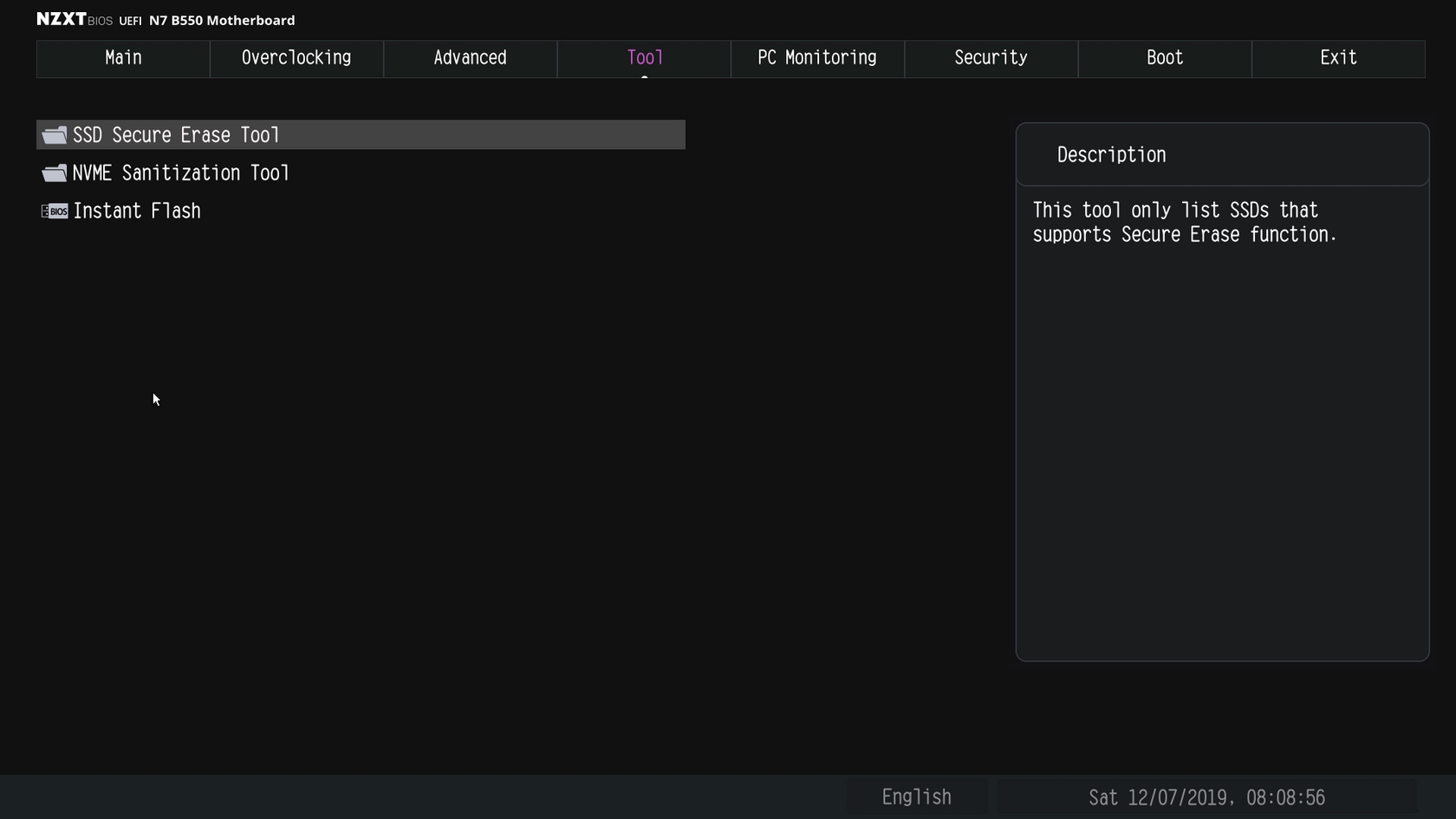This screenshot has width=1456, height=819.
Task: Click the Instant Flash BIOS chip icon
Action: (55, 211)
